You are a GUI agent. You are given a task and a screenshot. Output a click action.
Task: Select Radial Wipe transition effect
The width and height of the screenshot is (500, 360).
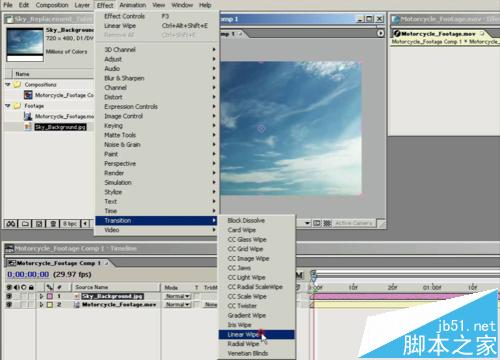(x=256, y=344)
